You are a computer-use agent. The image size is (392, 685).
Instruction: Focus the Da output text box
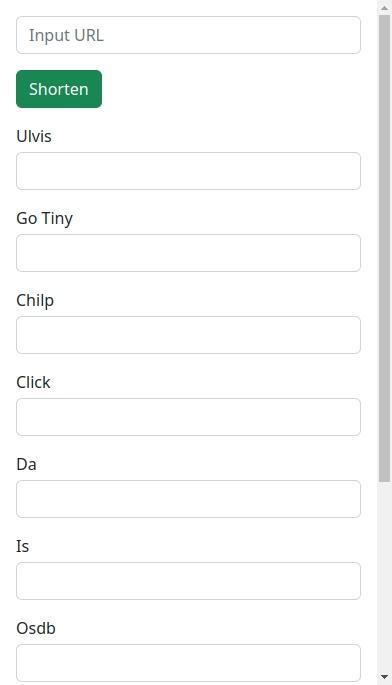188,499
